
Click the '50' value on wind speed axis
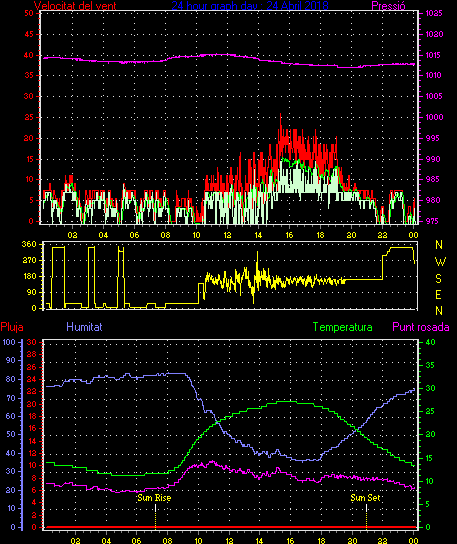tap(29, 13)
